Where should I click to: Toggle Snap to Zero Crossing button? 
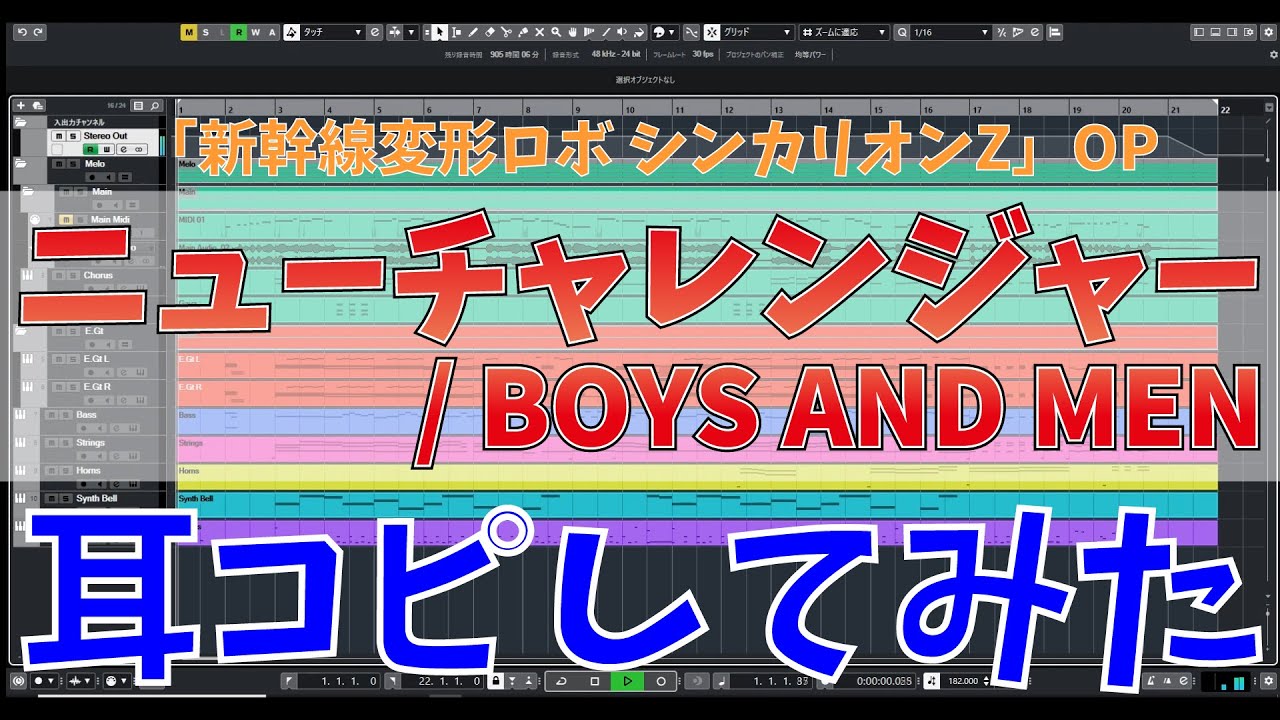692,32
